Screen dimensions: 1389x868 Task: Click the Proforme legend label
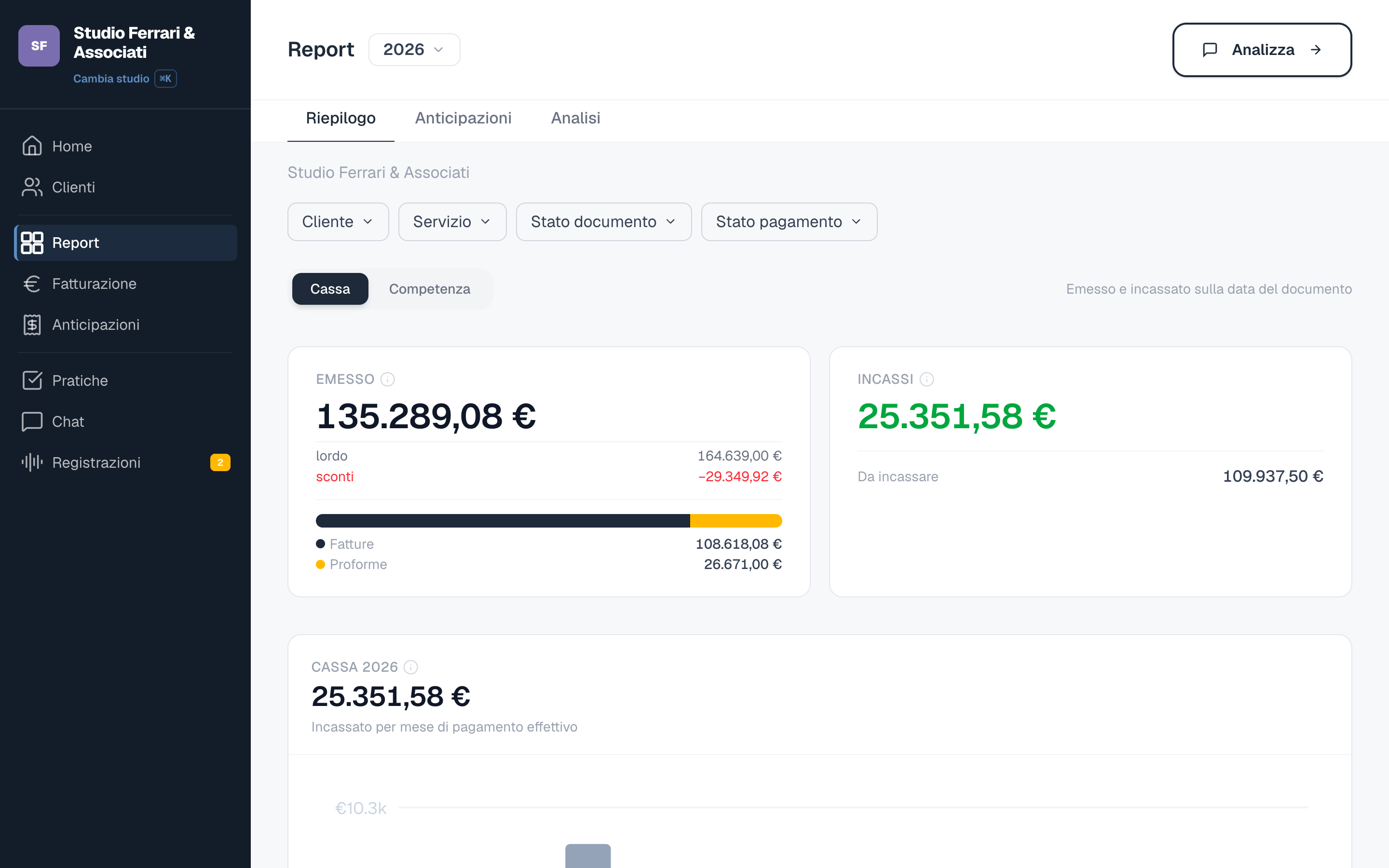359,564
